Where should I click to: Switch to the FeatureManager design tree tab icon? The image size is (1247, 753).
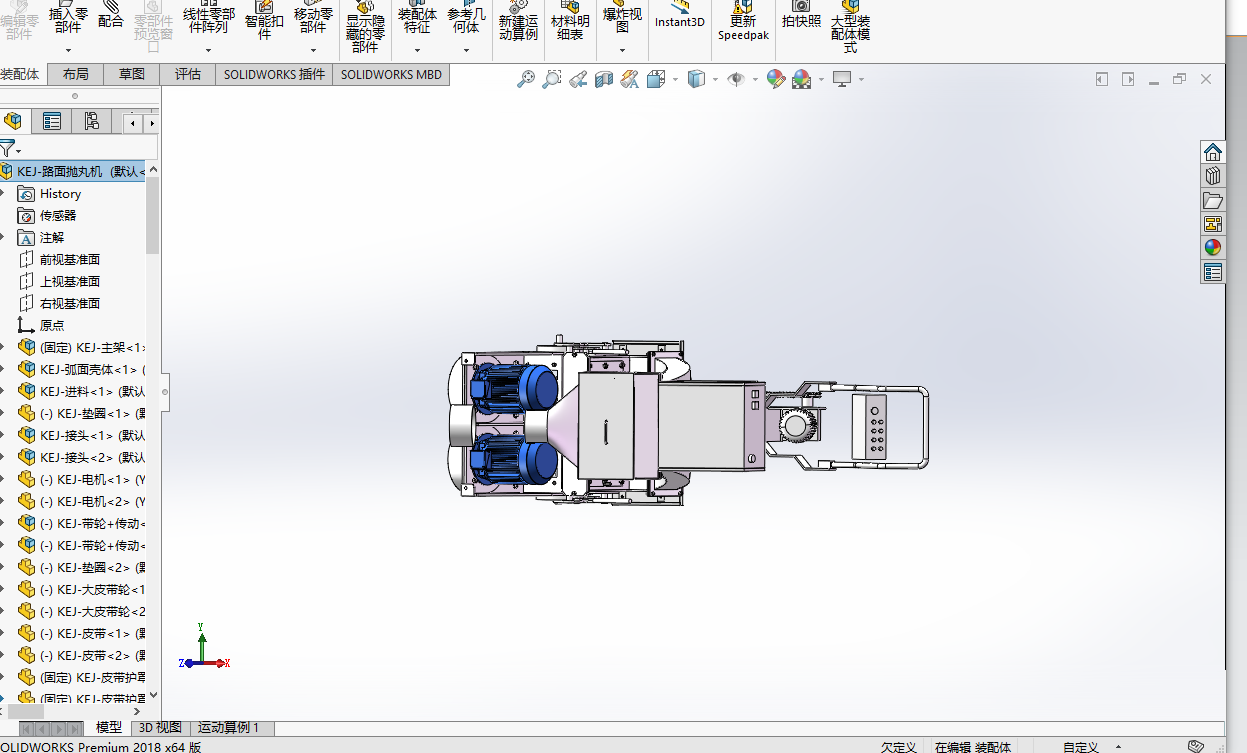coord(13,122)
